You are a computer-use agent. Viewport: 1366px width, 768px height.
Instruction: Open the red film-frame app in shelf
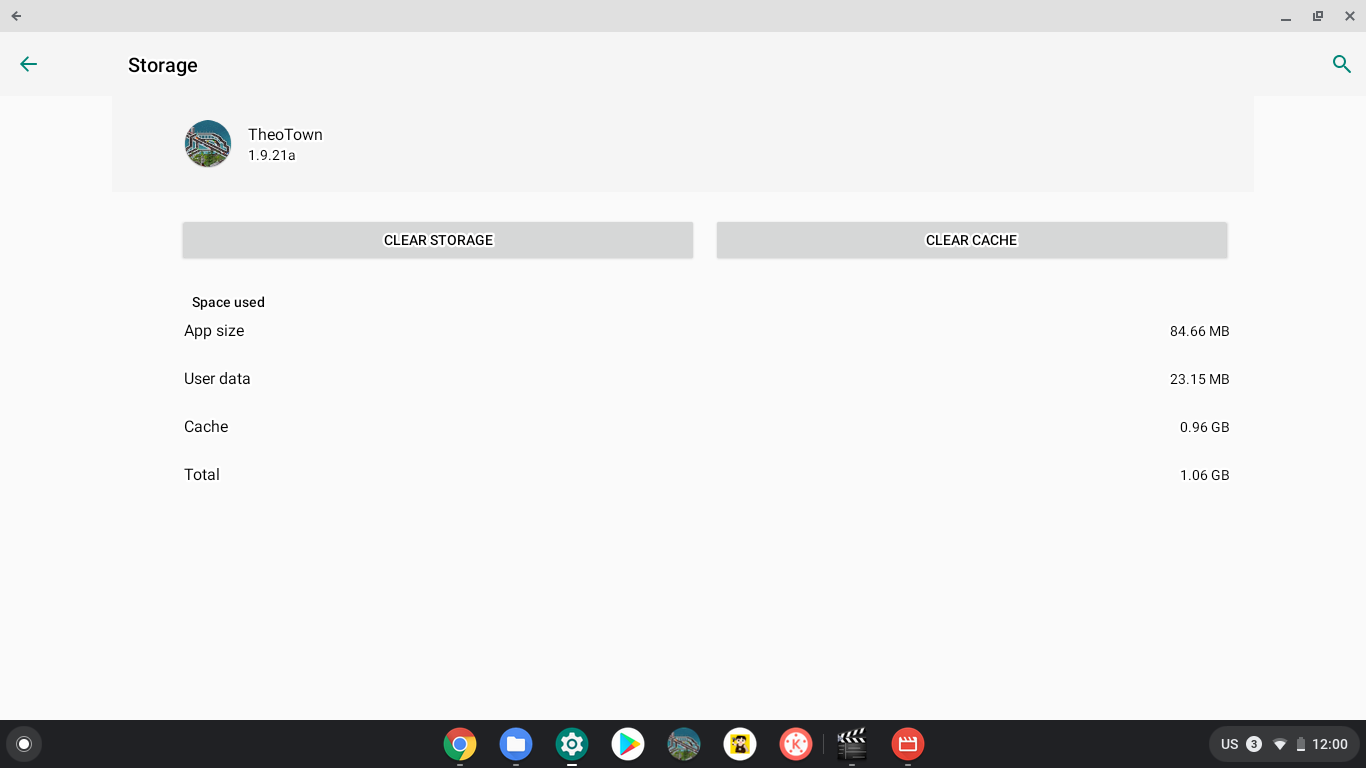908,744
